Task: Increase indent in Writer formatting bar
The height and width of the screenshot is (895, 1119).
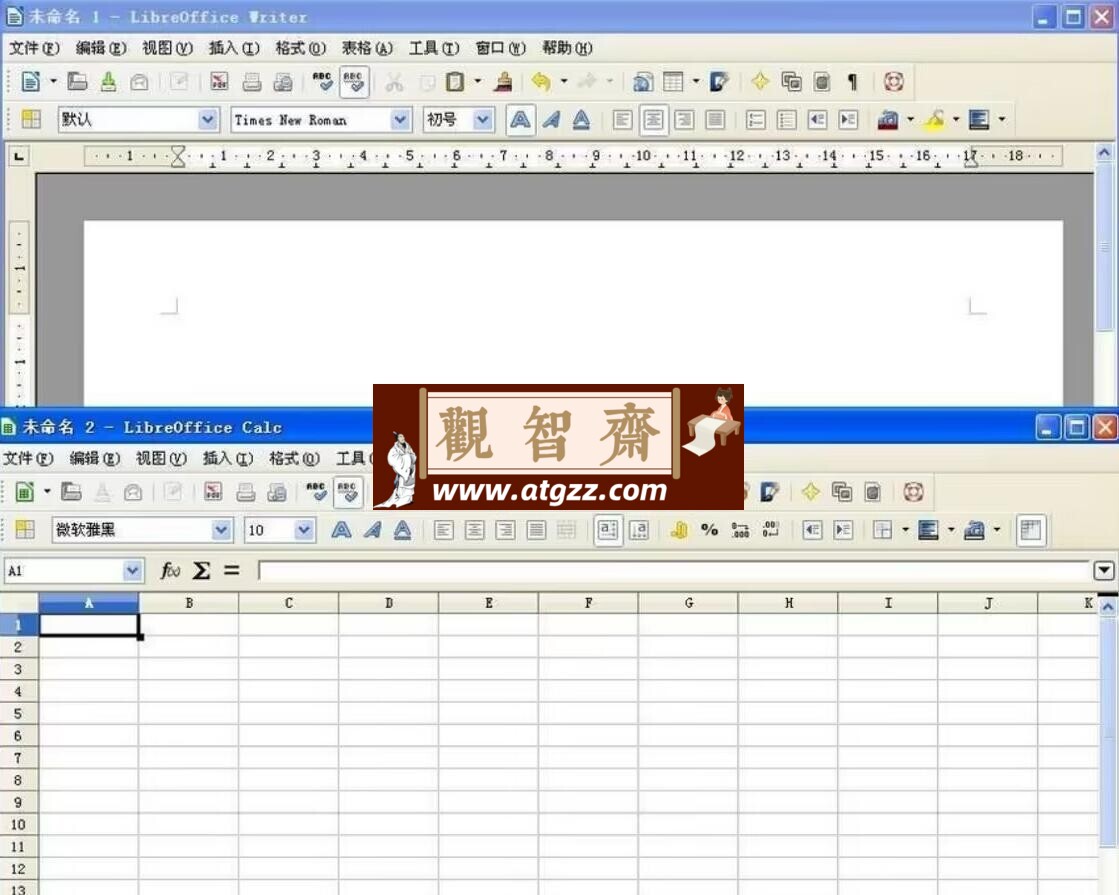Action: 848,119
